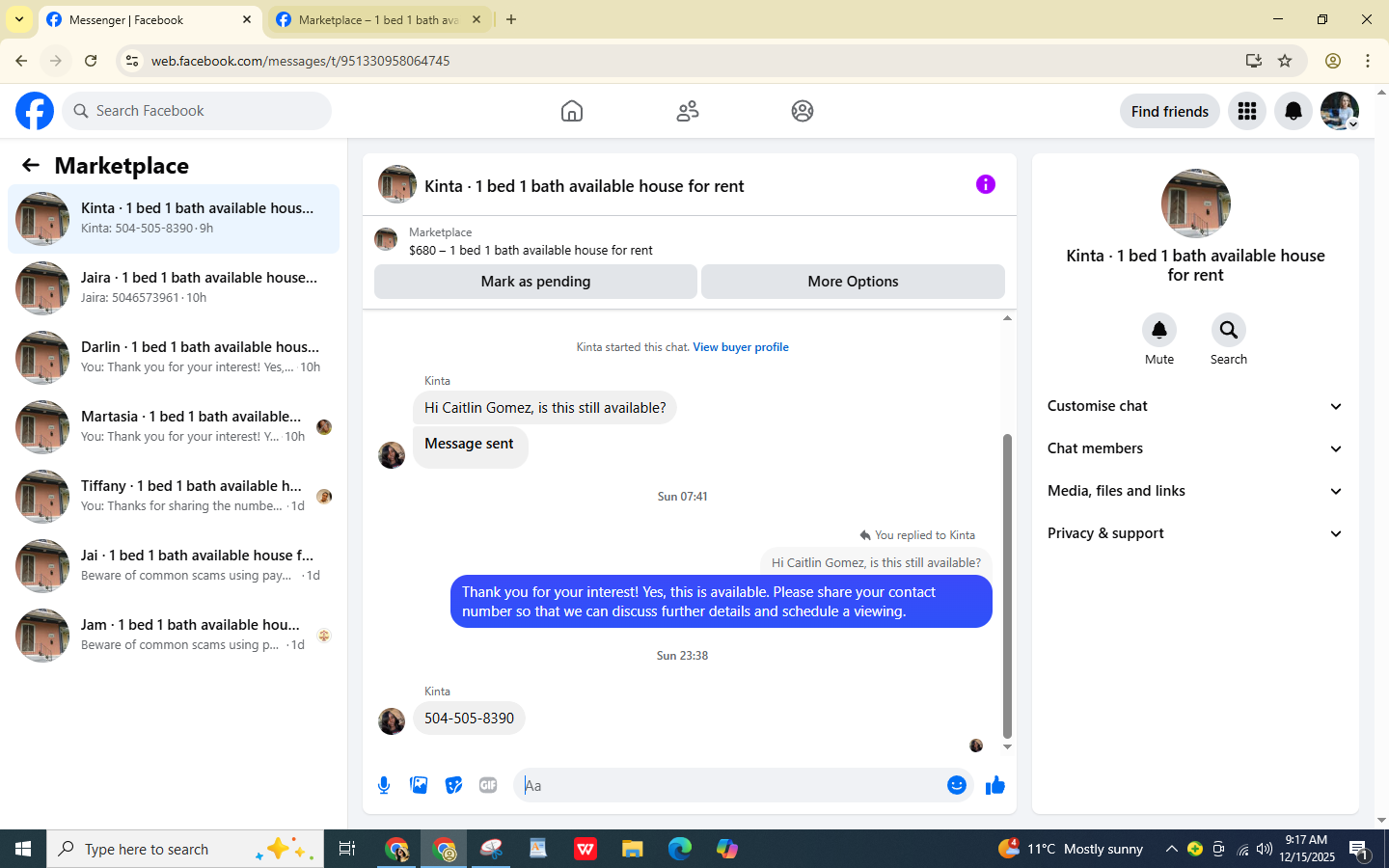Open the taskbar clock showing 9:17 AM
Image resolution: width=1389 pixels, height=868 pixels.
coord(1309,849)
